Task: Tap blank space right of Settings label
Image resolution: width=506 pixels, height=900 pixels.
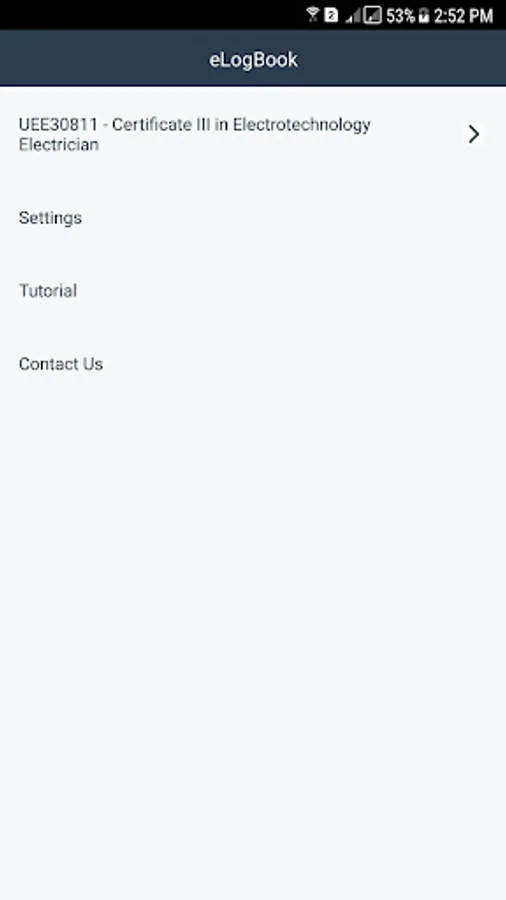Action: click(287, 218)
